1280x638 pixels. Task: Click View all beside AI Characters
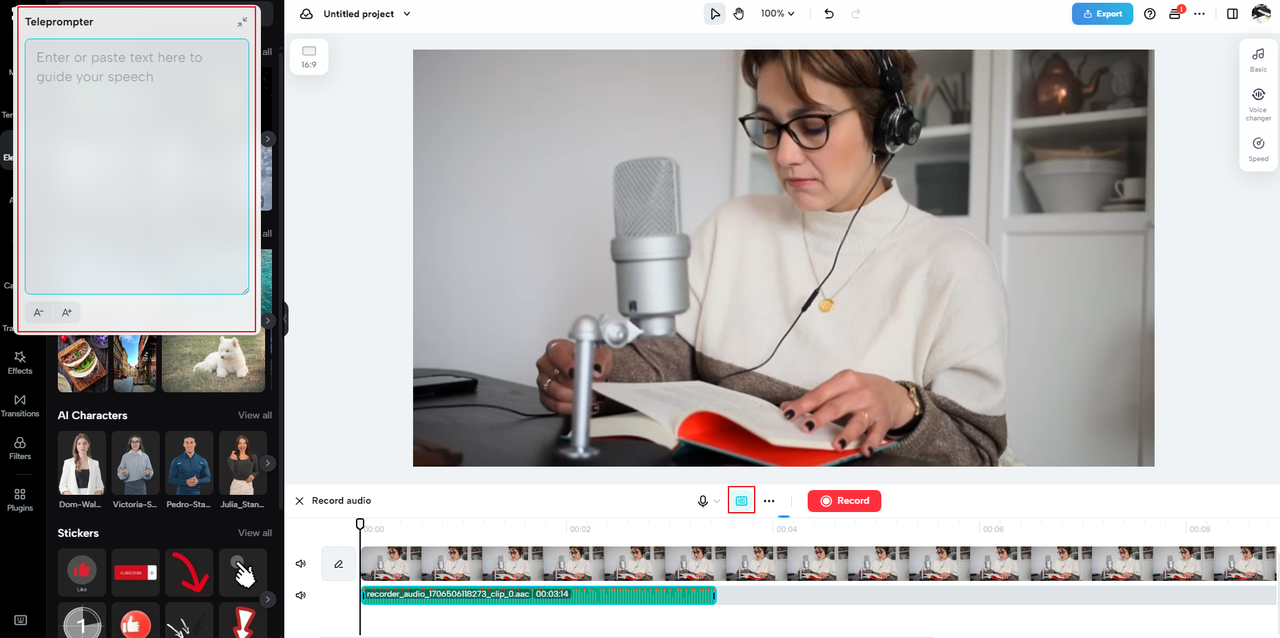pos(255,415)
